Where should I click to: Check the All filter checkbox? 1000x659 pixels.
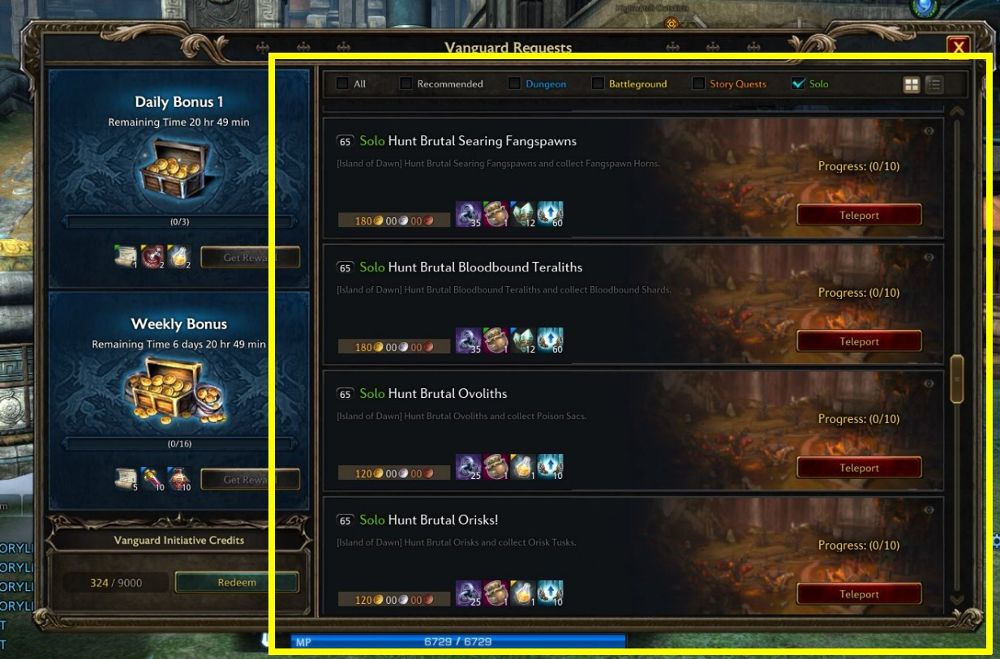(x=342, y=84)
